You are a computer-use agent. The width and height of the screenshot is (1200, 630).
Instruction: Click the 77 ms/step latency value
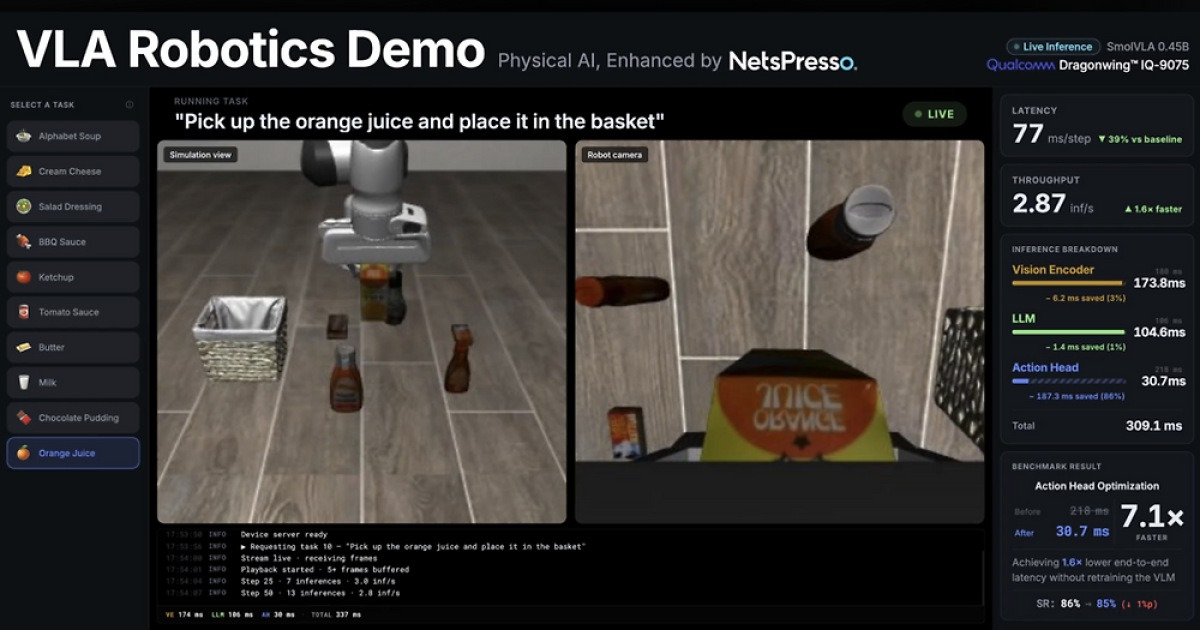click(x=1050, y=134)
